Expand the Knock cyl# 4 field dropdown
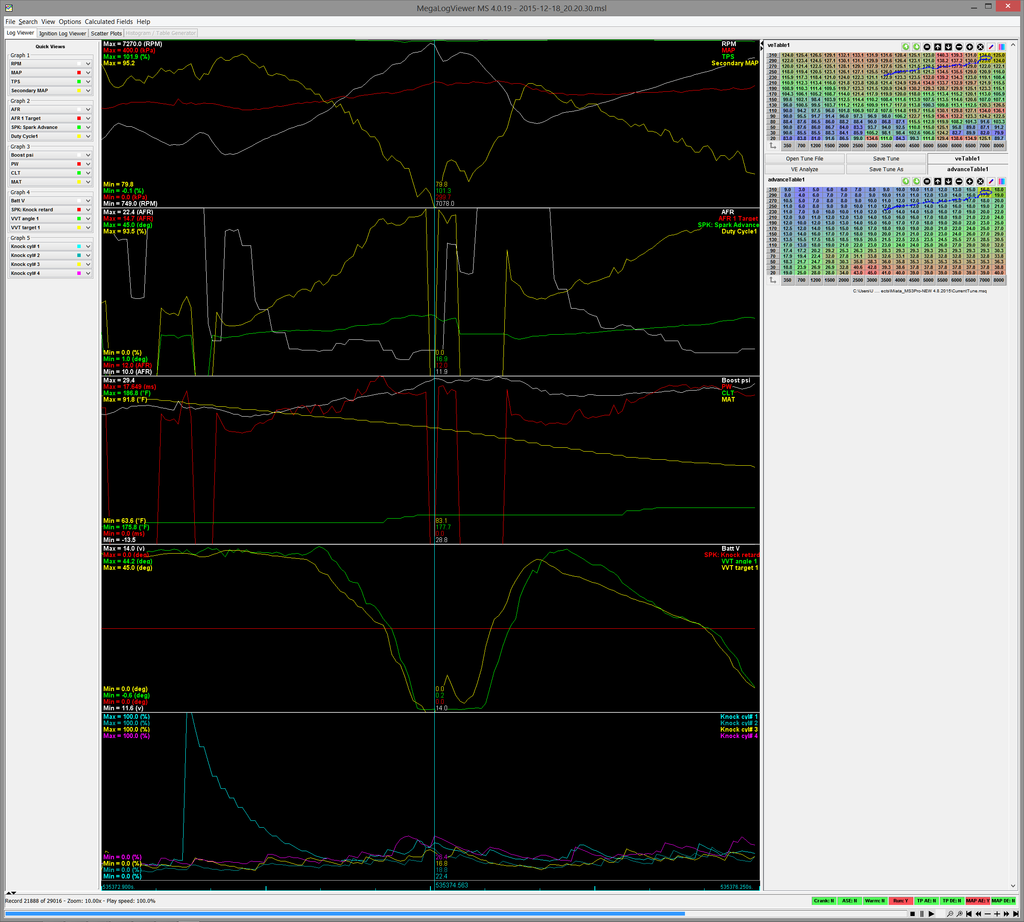 88,273
